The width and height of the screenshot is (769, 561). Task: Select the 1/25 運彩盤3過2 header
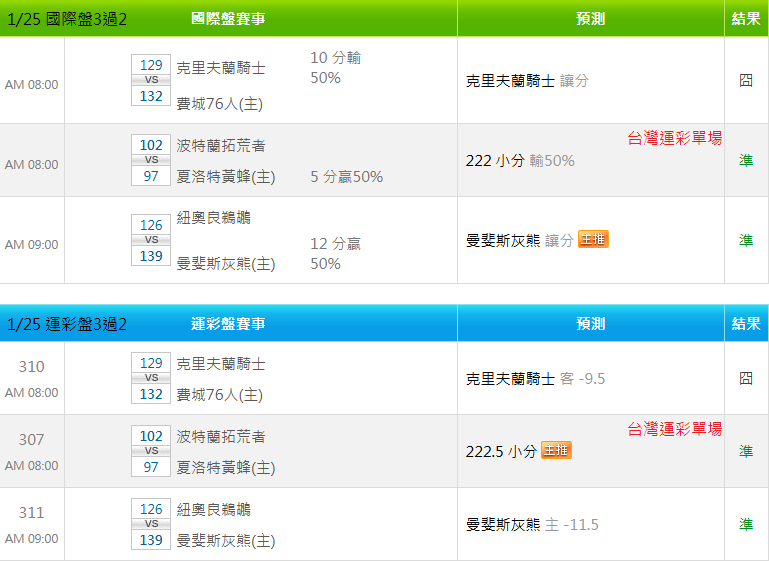tap(67, 324)
